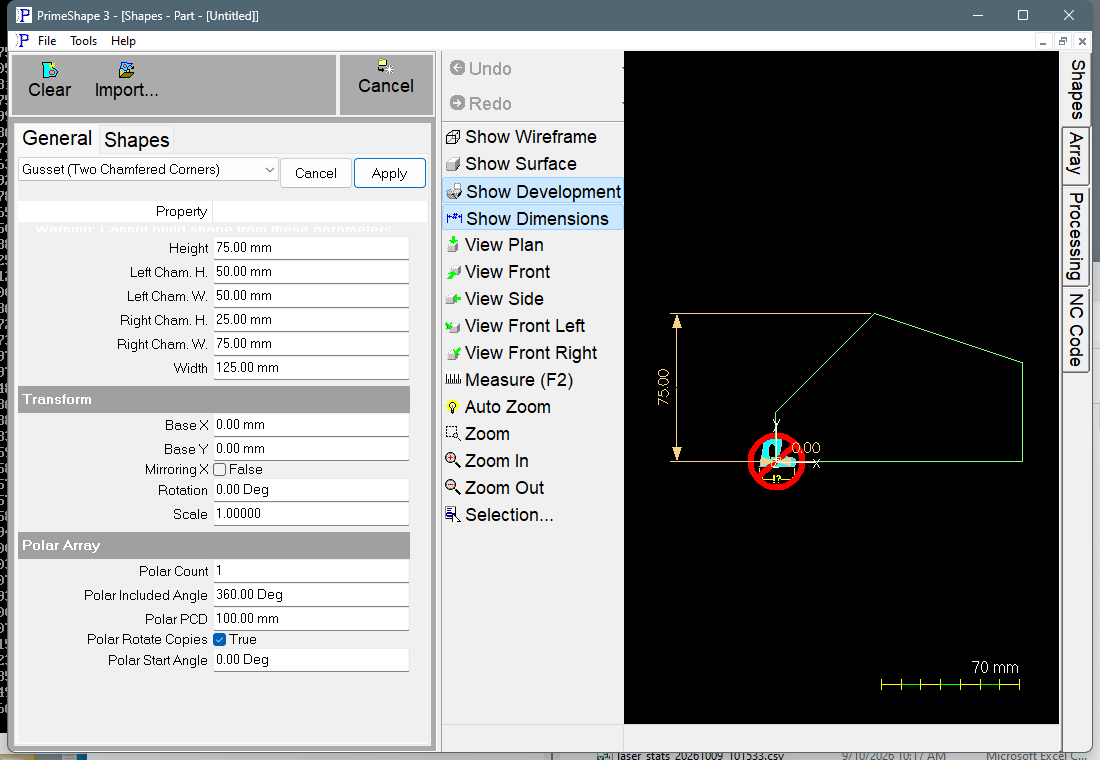1100x760 pixels.
Task: Open the Import dialog icon
Action: coord(126,70)
